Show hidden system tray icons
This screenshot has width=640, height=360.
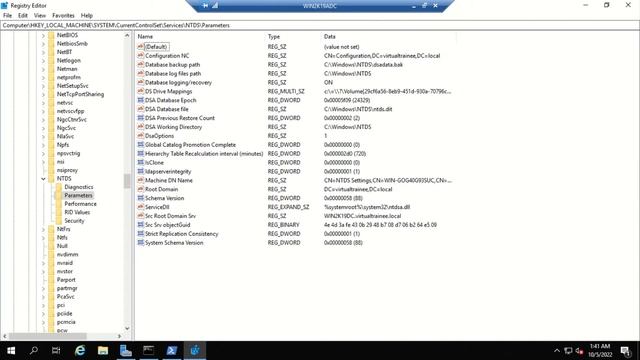[557, 351]
